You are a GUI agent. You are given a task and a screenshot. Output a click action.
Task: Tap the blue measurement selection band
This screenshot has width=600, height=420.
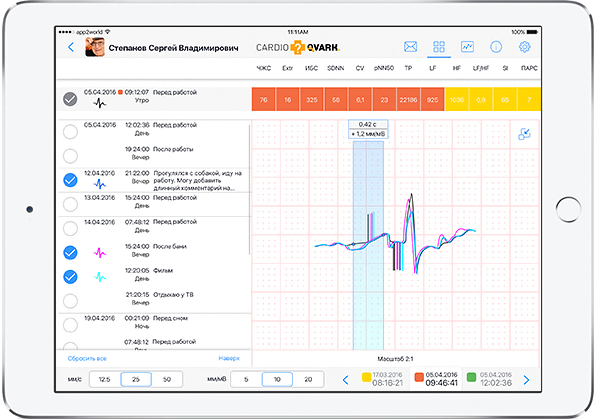click(368, 245)
